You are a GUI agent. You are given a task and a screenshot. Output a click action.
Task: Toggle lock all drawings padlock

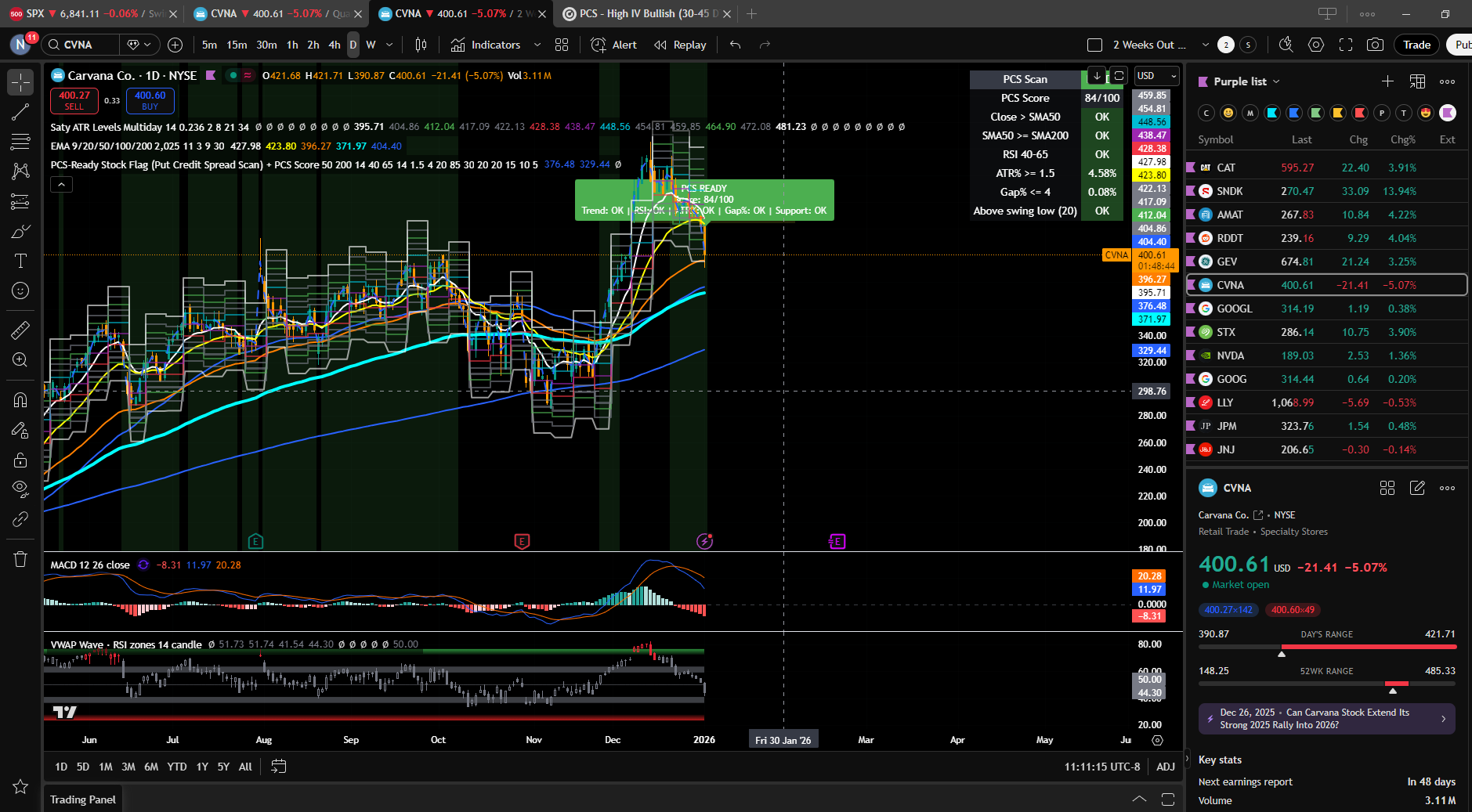point(20,460)
